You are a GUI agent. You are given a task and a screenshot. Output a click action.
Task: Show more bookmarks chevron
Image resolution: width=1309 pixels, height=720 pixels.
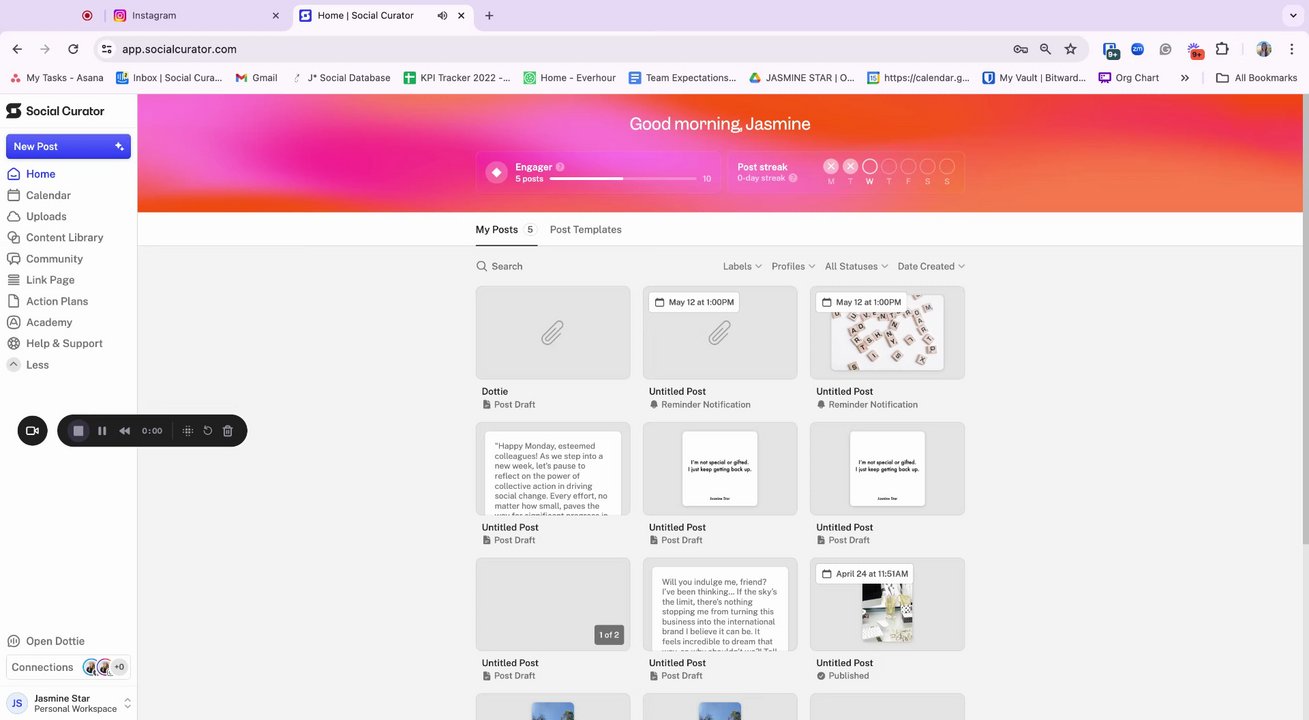click(x=1185, y=77)
